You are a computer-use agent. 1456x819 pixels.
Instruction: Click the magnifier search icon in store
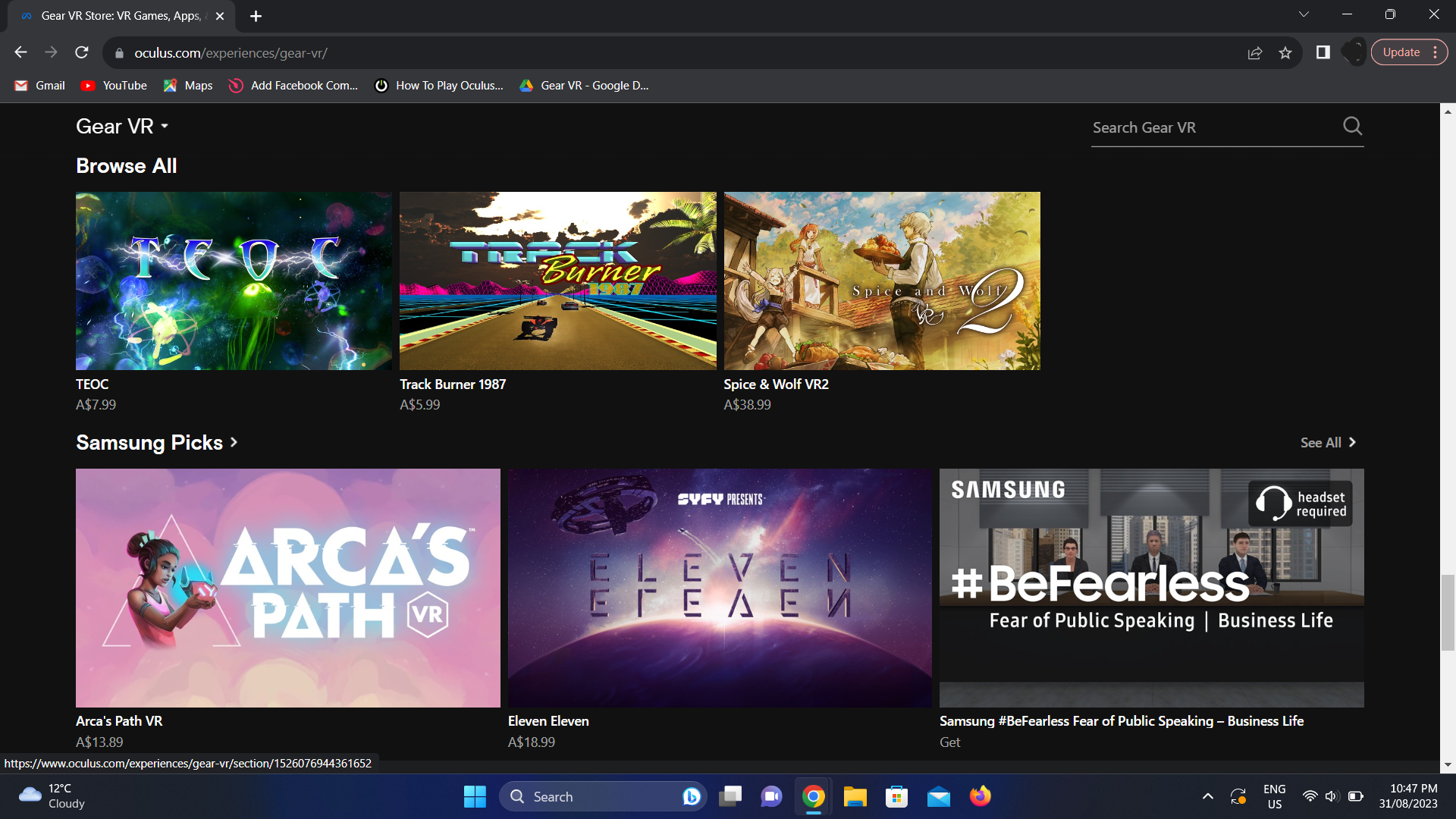pos(1352,126)
